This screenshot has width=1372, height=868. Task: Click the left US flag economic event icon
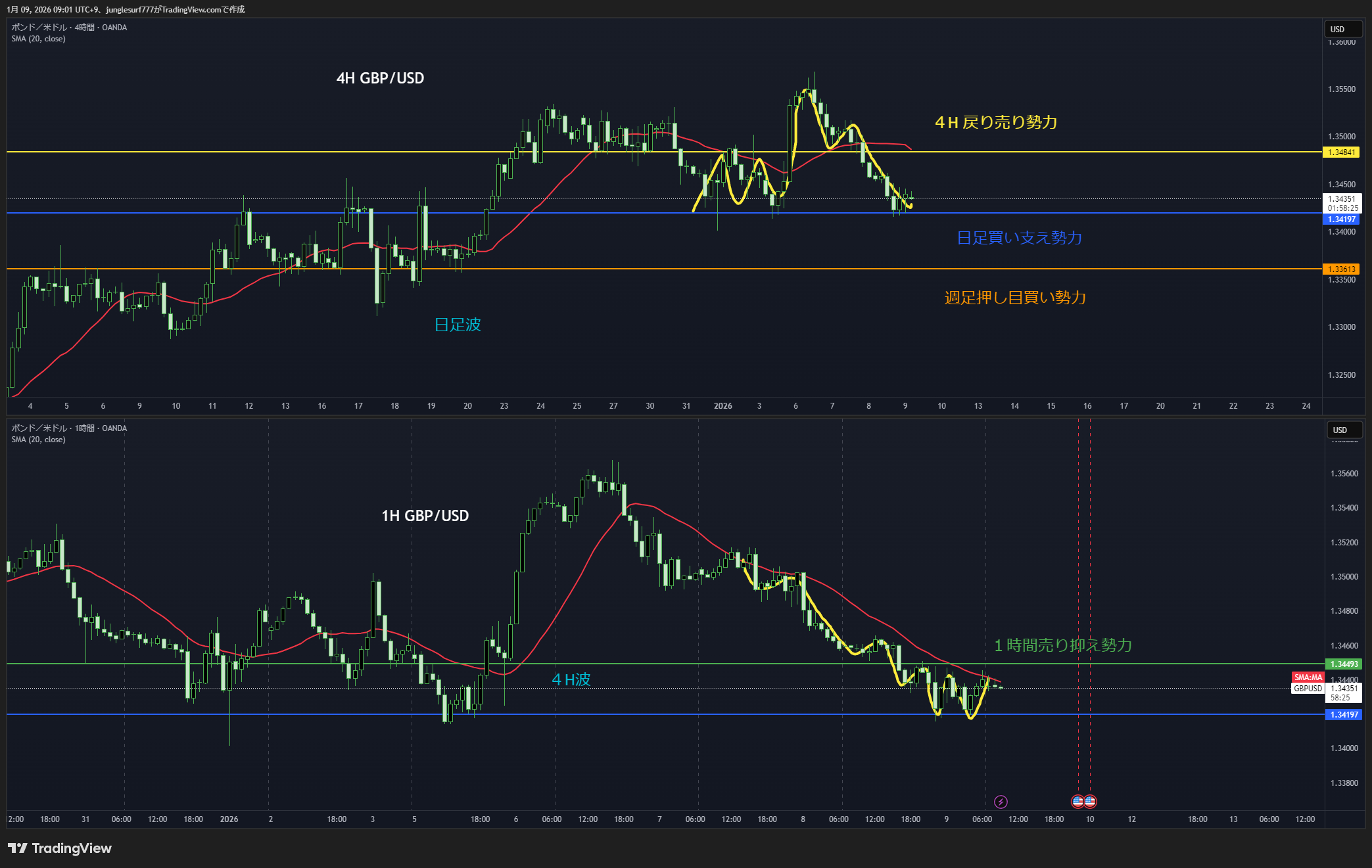coord(1077,801)
